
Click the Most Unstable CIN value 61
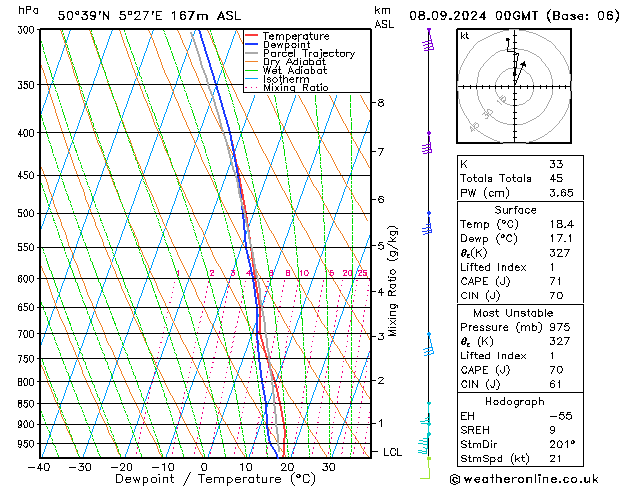tap(555, 384)
